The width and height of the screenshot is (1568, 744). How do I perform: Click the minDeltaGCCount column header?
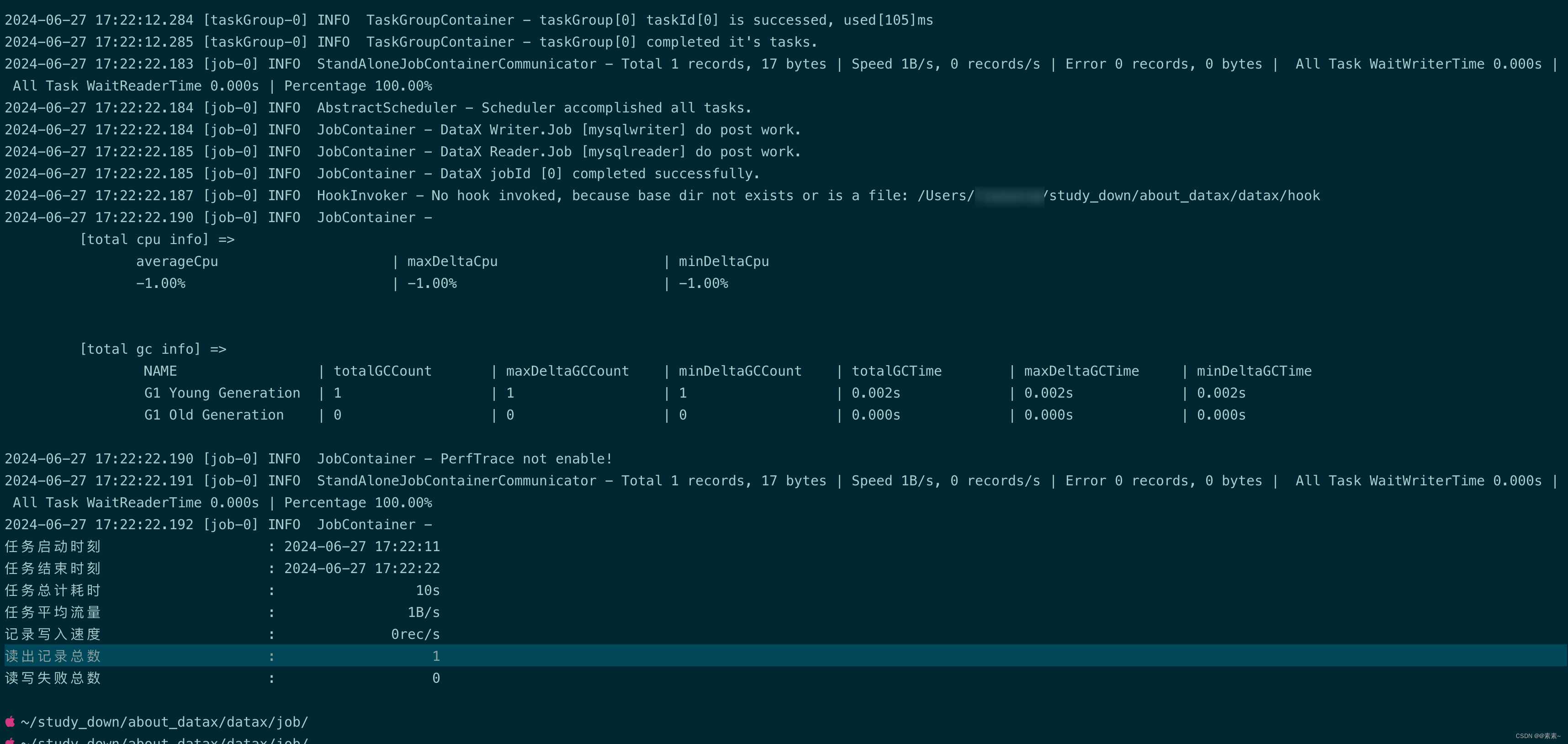(x=740, y=371)
